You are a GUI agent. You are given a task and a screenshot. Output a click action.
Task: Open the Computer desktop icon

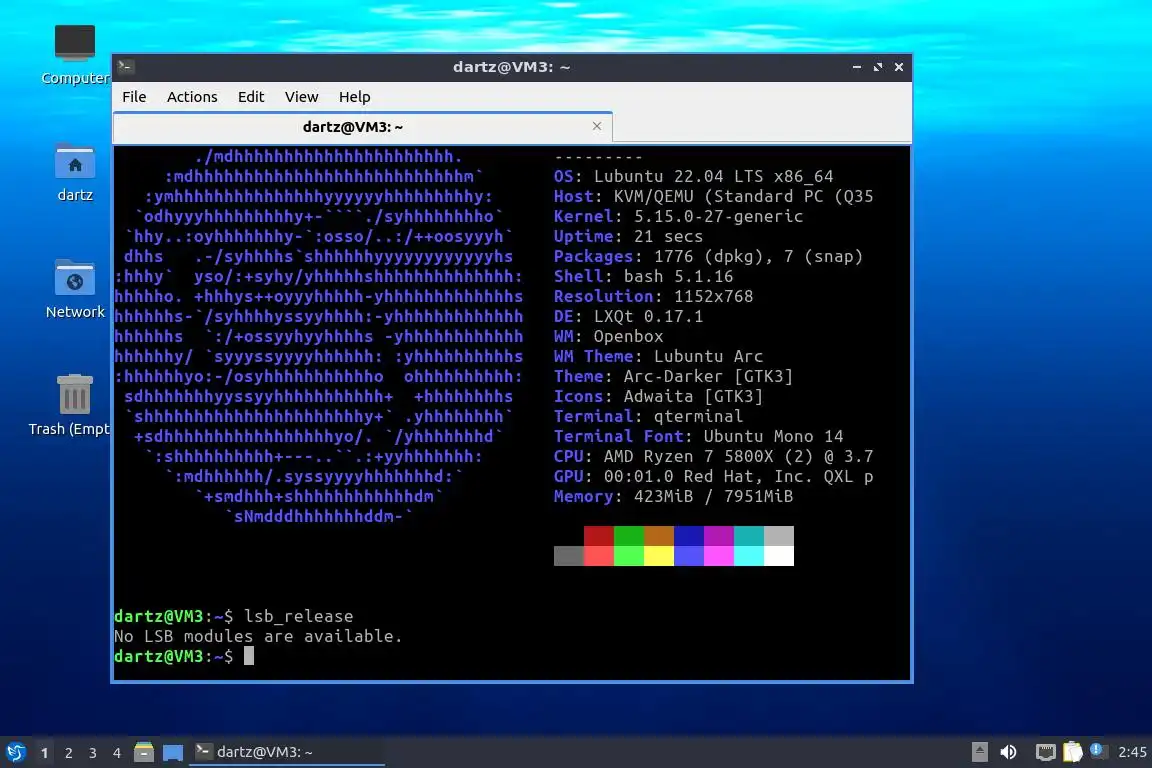click(75, 55)
